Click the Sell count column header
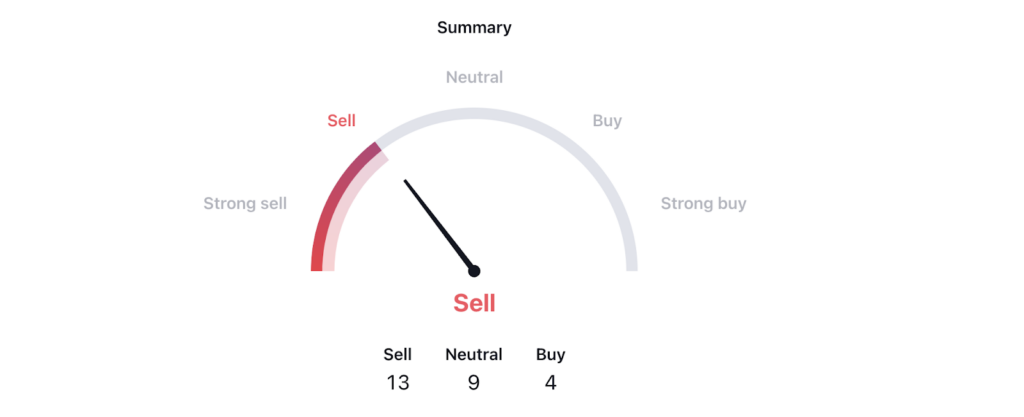The height and width of the screenshot is (417, 1024). (397, 354)
